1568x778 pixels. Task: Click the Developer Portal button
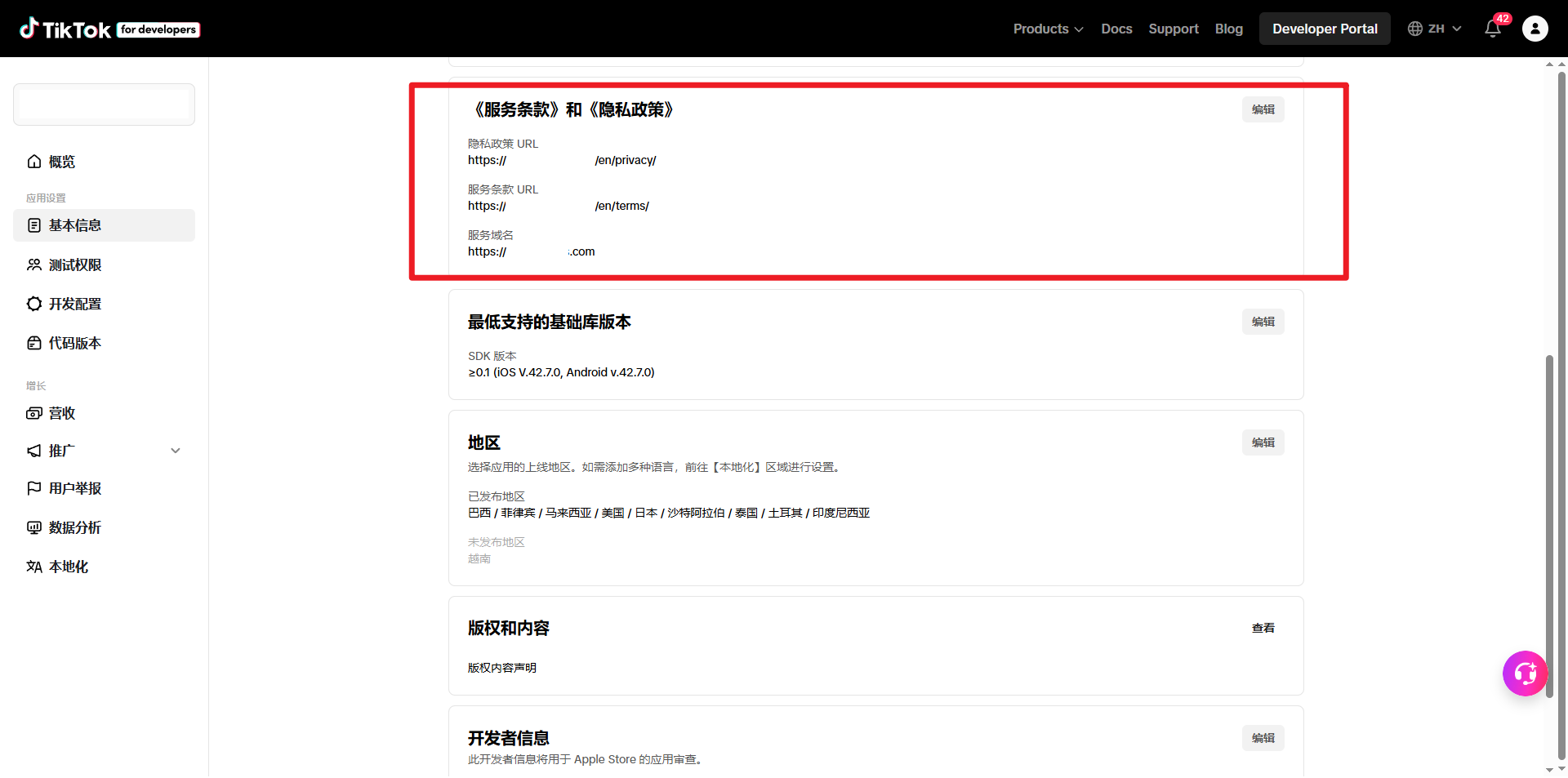1325,29
